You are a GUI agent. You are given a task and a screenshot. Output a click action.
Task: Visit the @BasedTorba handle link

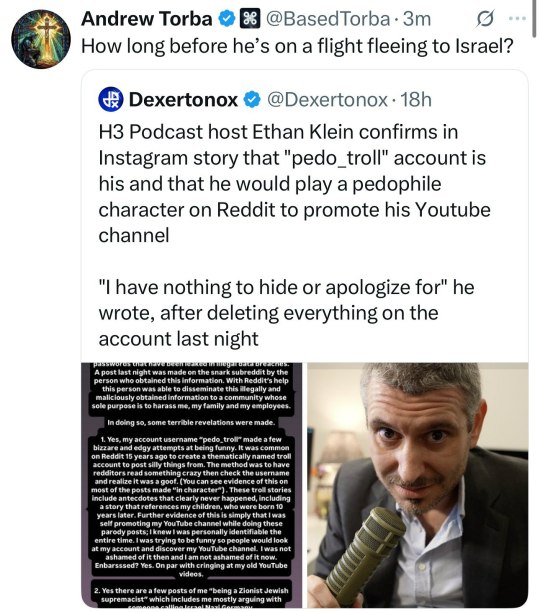(x=328, y=19)
